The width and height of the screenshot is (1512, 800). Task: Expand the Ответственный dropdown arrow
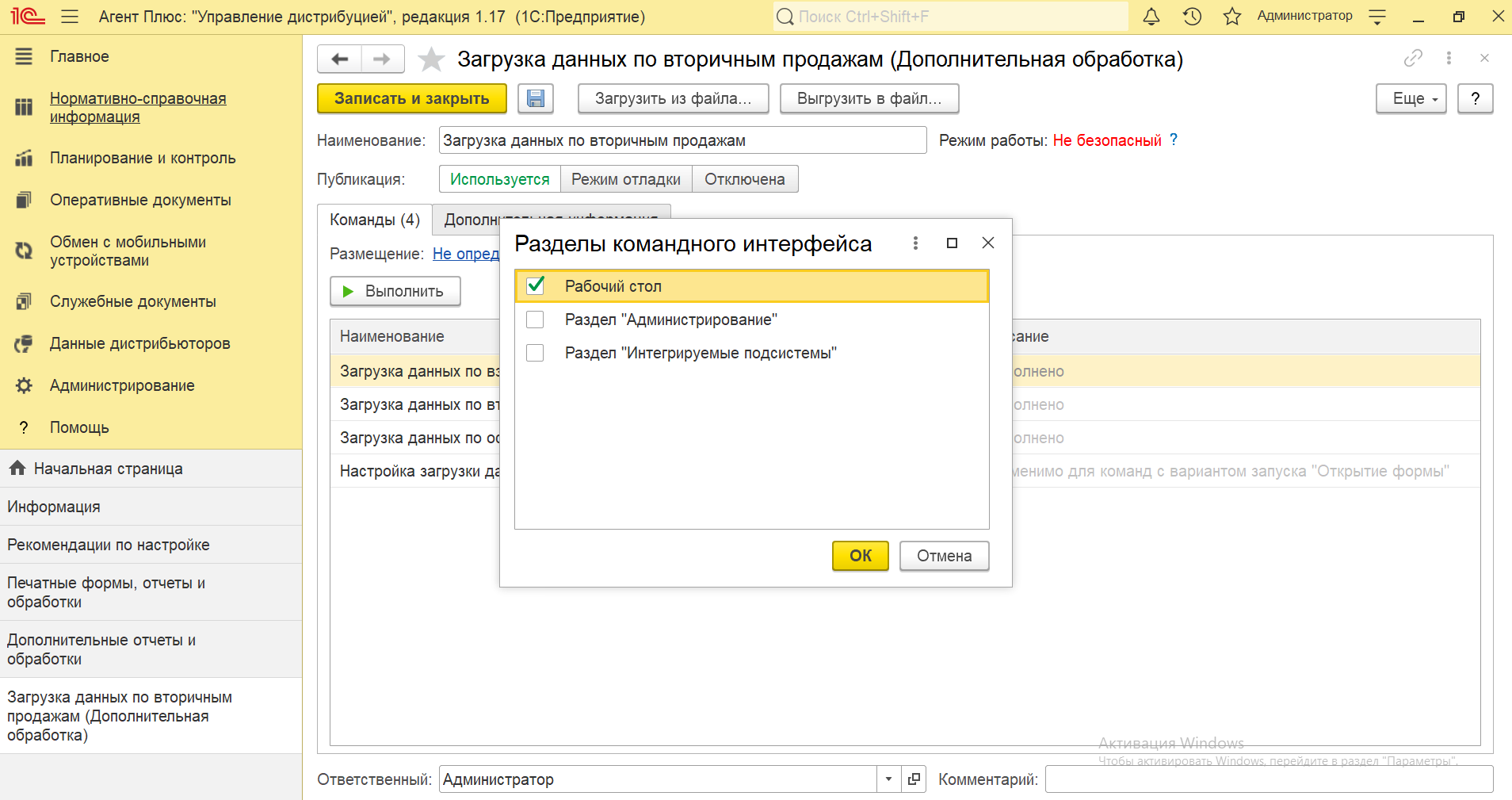click(x=888, y=779)
